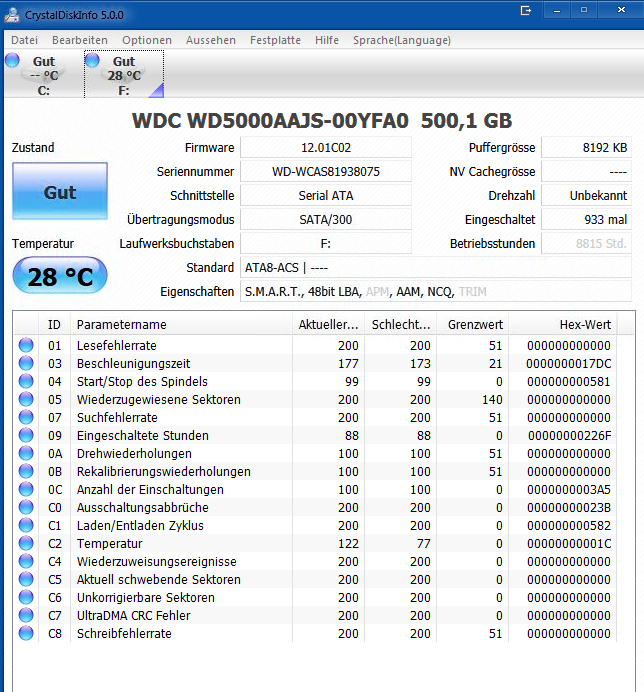644x692 pixels.
Task: Click hex value 00000000023B
Action: tap(569, 508)
